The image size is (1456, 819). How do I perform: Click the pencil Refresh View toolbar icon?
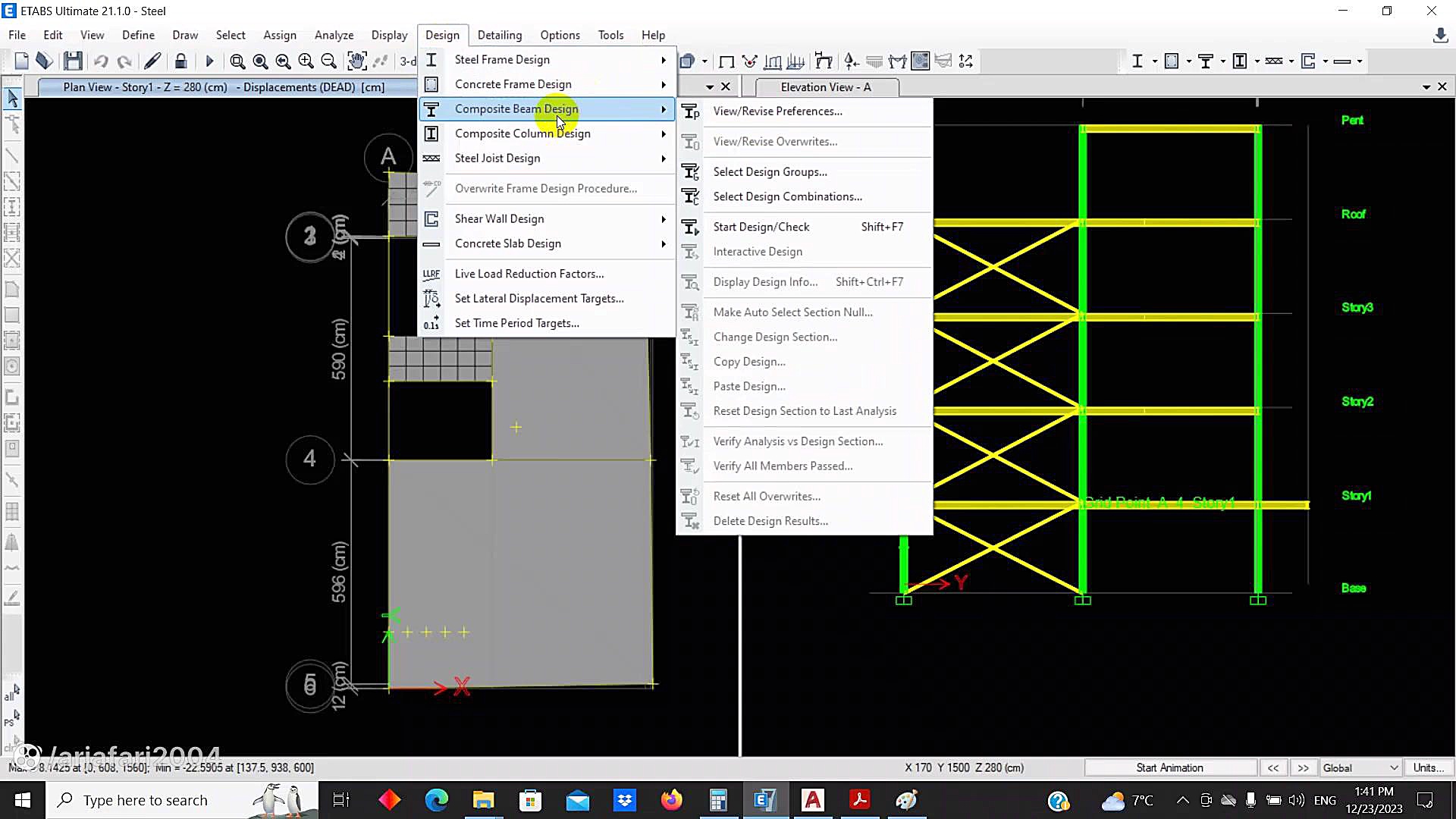tap(152, 61)
